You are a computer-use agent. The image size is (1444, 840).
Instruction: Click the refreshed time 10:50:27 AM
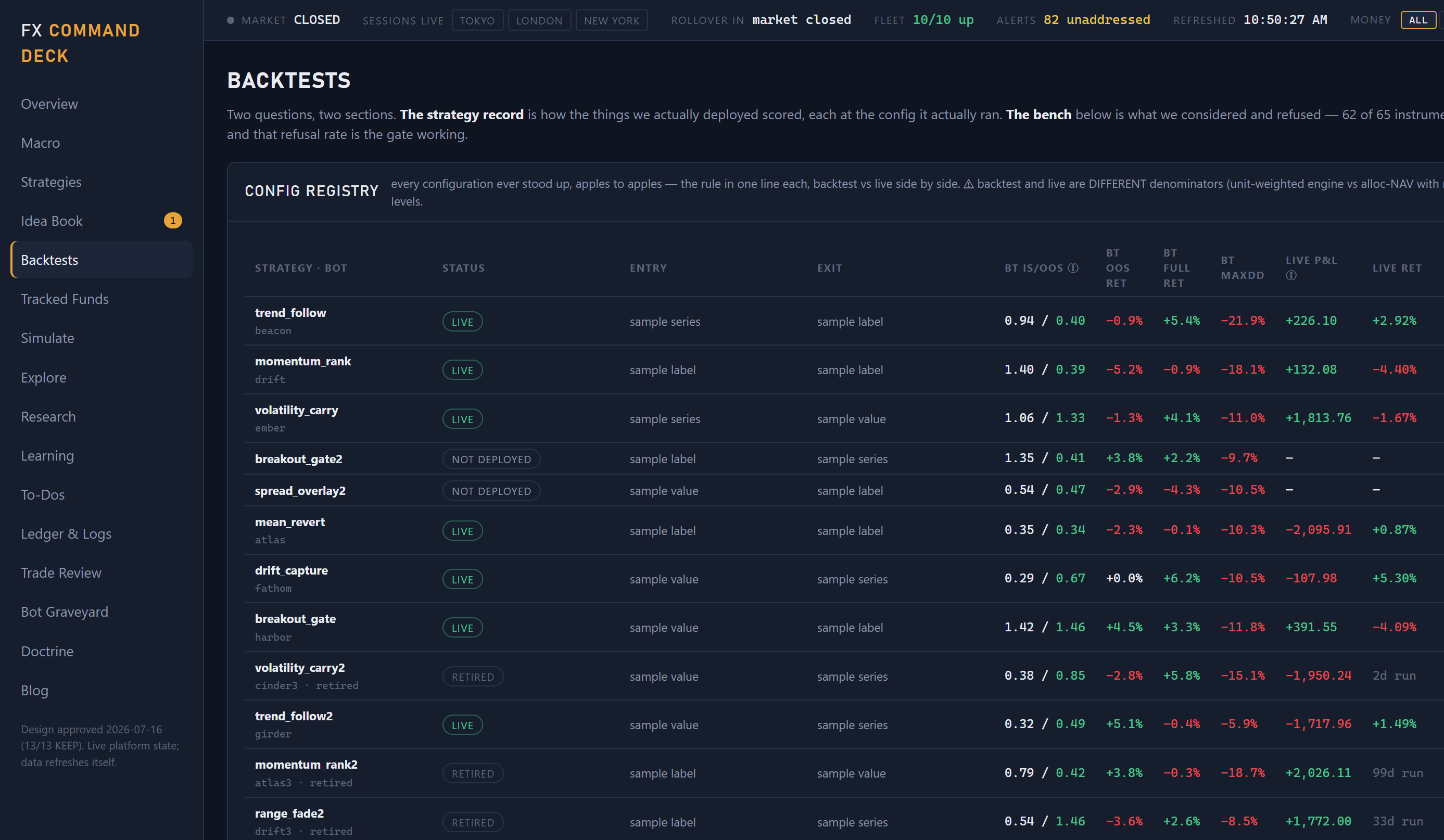[1285, 20]
